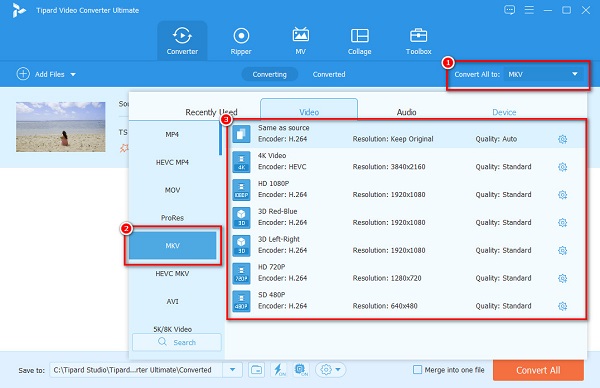Click the format Search field
Image resolution: width=600 pixels, height=388 pixels.
coord(177,342)
